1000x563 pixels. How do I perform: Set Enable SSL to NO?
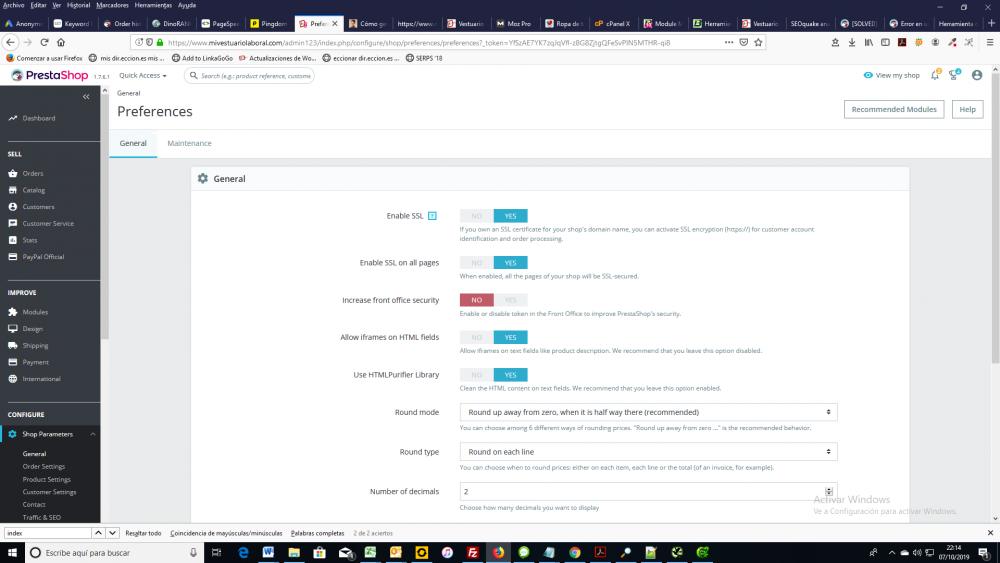476,216
